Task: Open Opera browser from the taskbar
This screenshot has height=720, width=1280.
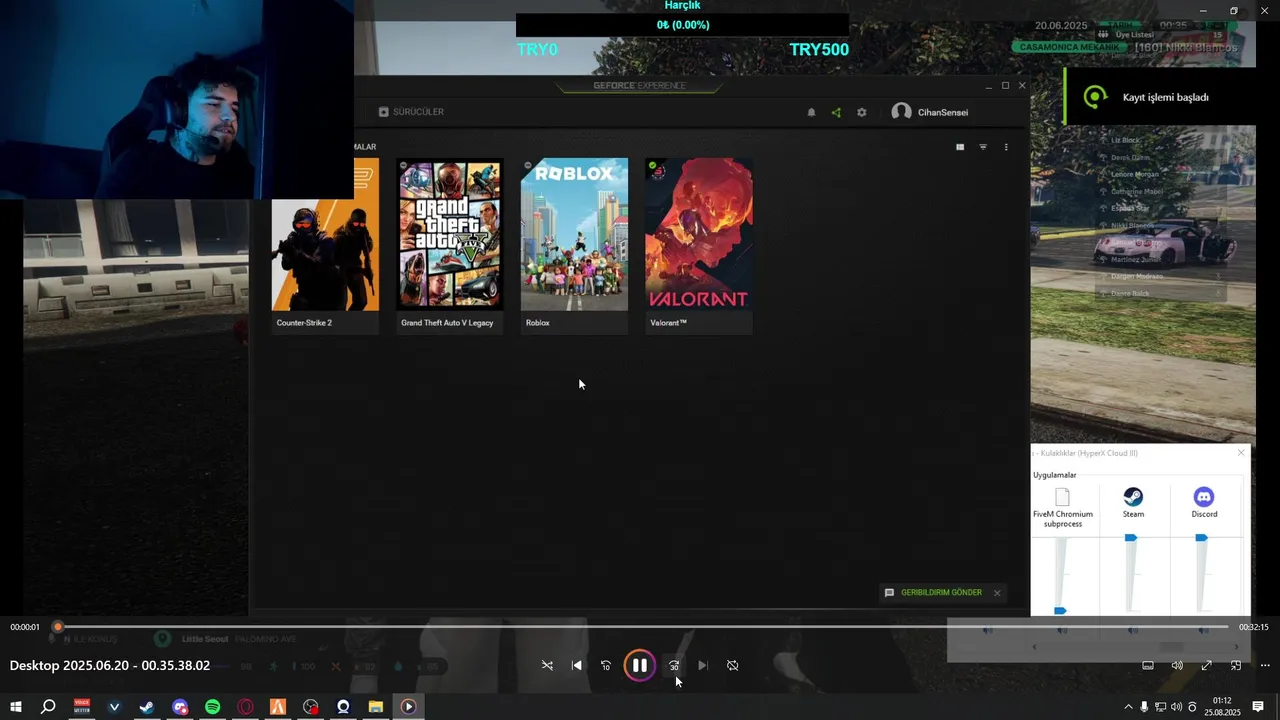Action: click(x=245, y=707)
